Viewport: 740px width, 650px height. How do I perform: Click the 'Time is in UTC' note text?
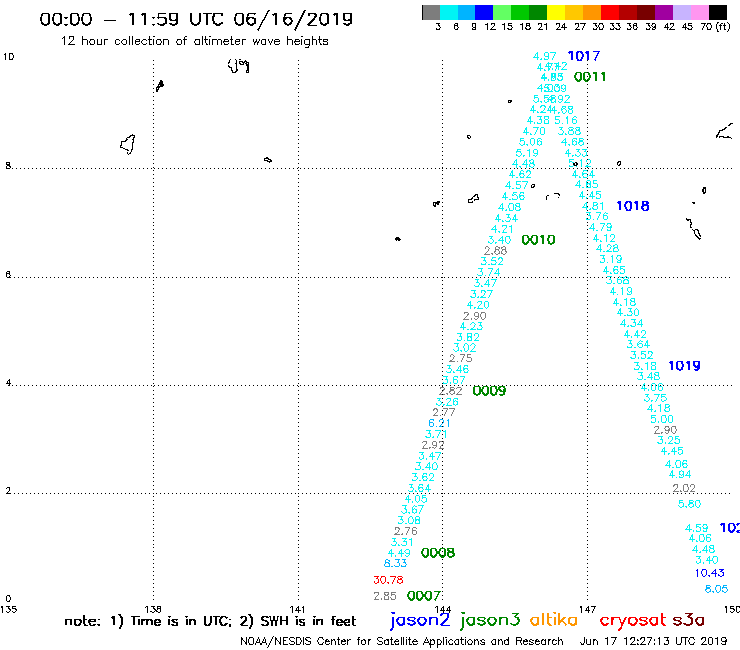[181, 621]
